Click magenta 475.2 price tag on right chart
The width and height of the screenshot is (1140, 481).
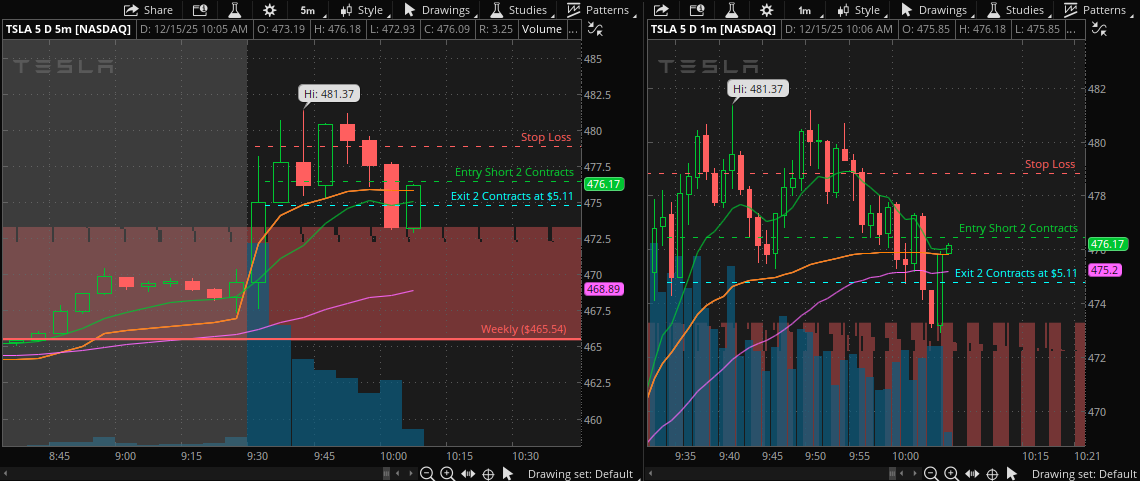[1104, 270]
